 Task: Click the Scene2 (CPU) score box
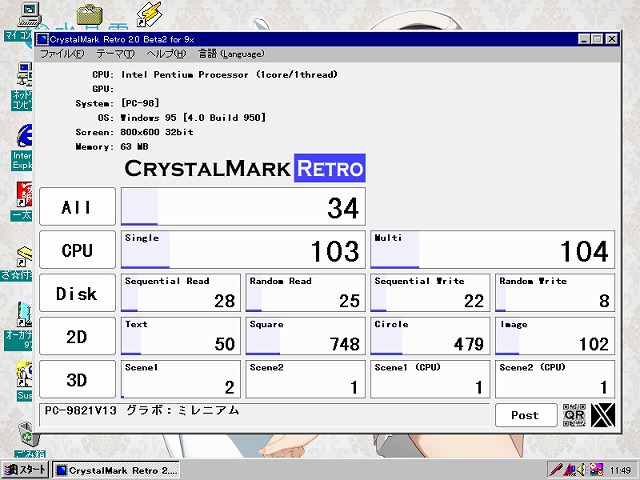point(555,380)
